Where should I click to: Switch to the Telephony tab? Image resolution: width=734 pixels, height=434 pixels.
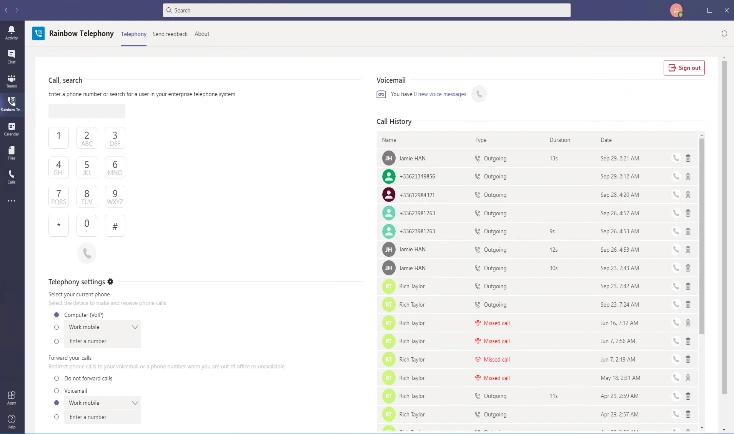pyautogui.click(x=134, y=34)
